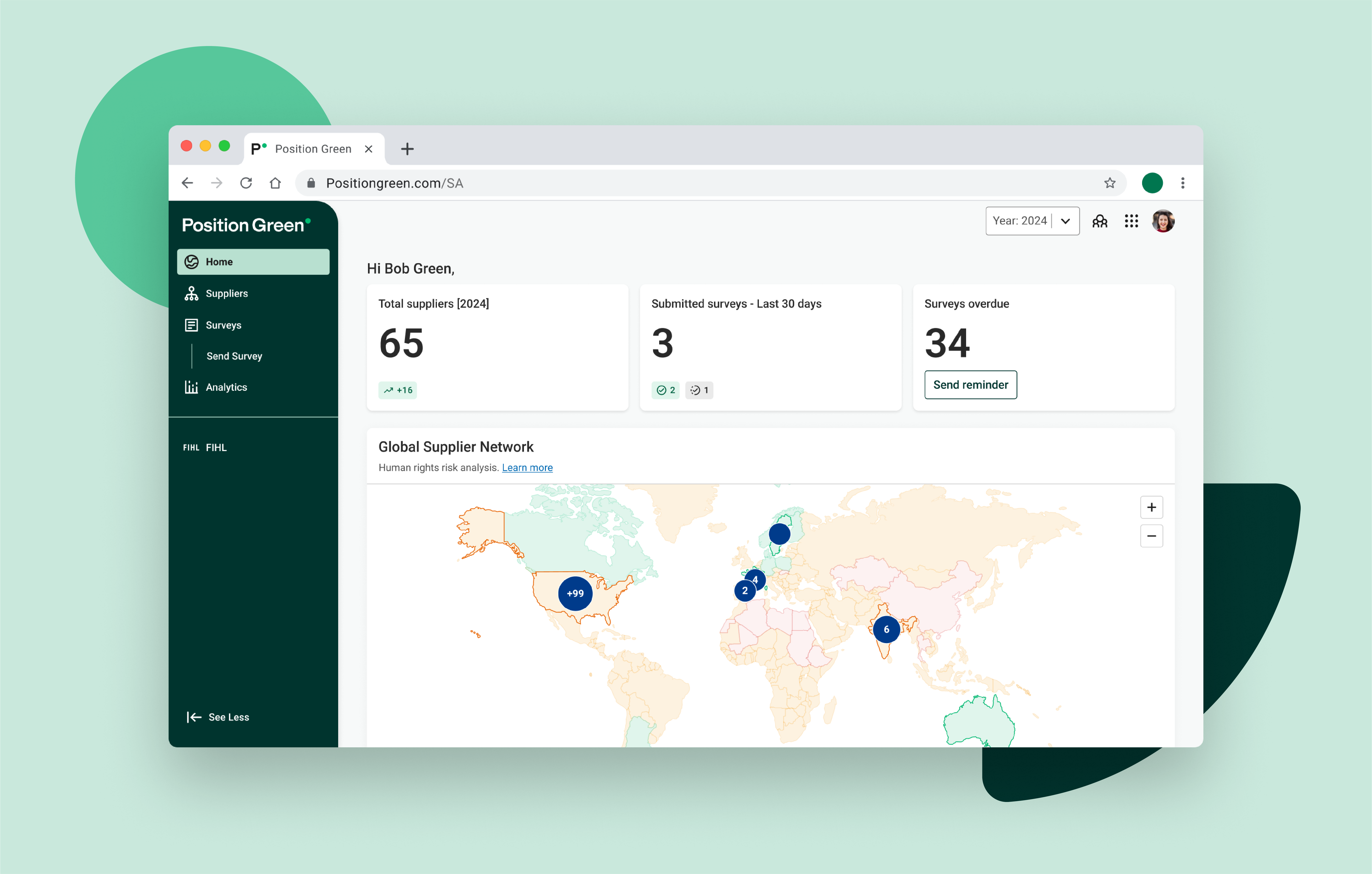Click the Surveys document icon

192,325
